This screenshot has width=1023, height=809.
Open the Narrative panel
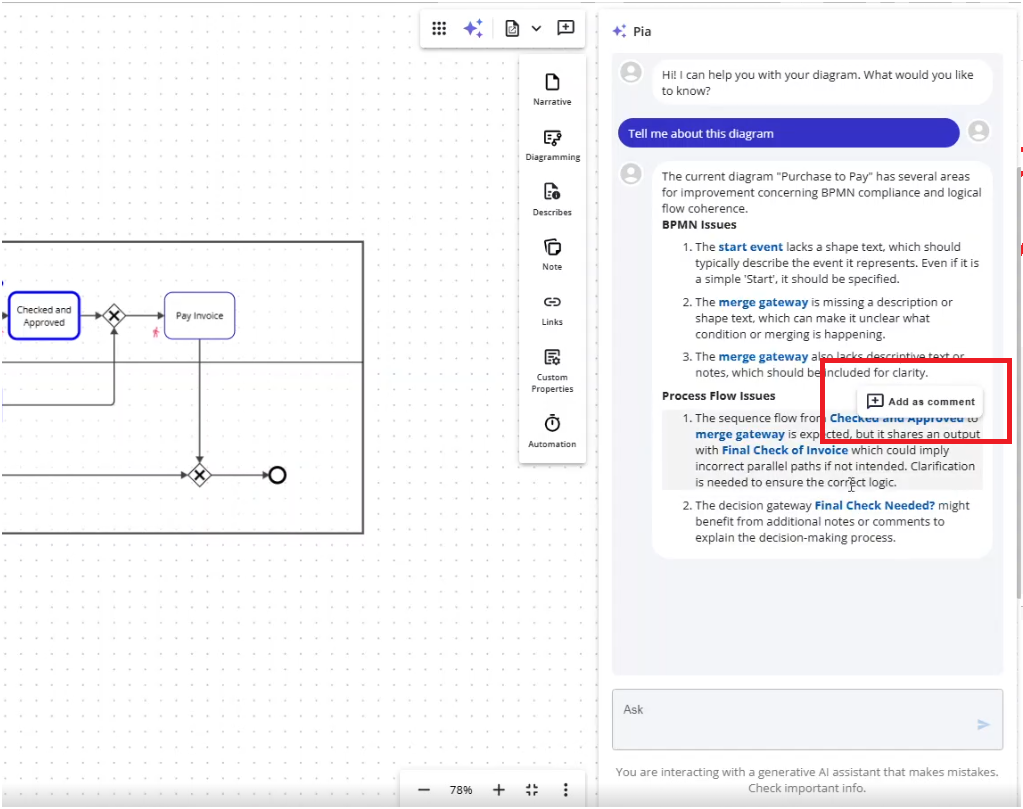coord(552,88)
